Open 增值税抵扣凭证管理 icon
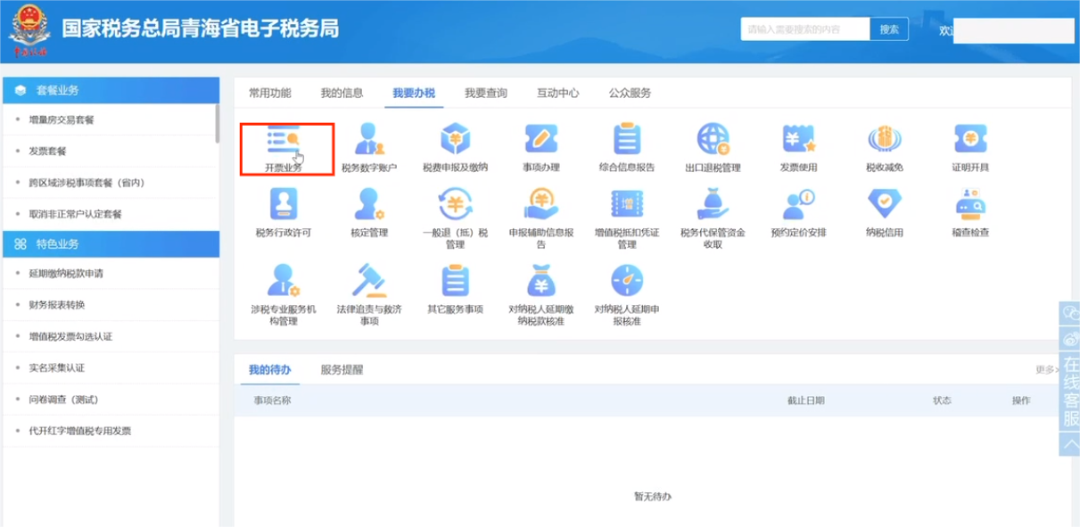Viewport: 1080px width, 527px height. (x=627, y=205)
